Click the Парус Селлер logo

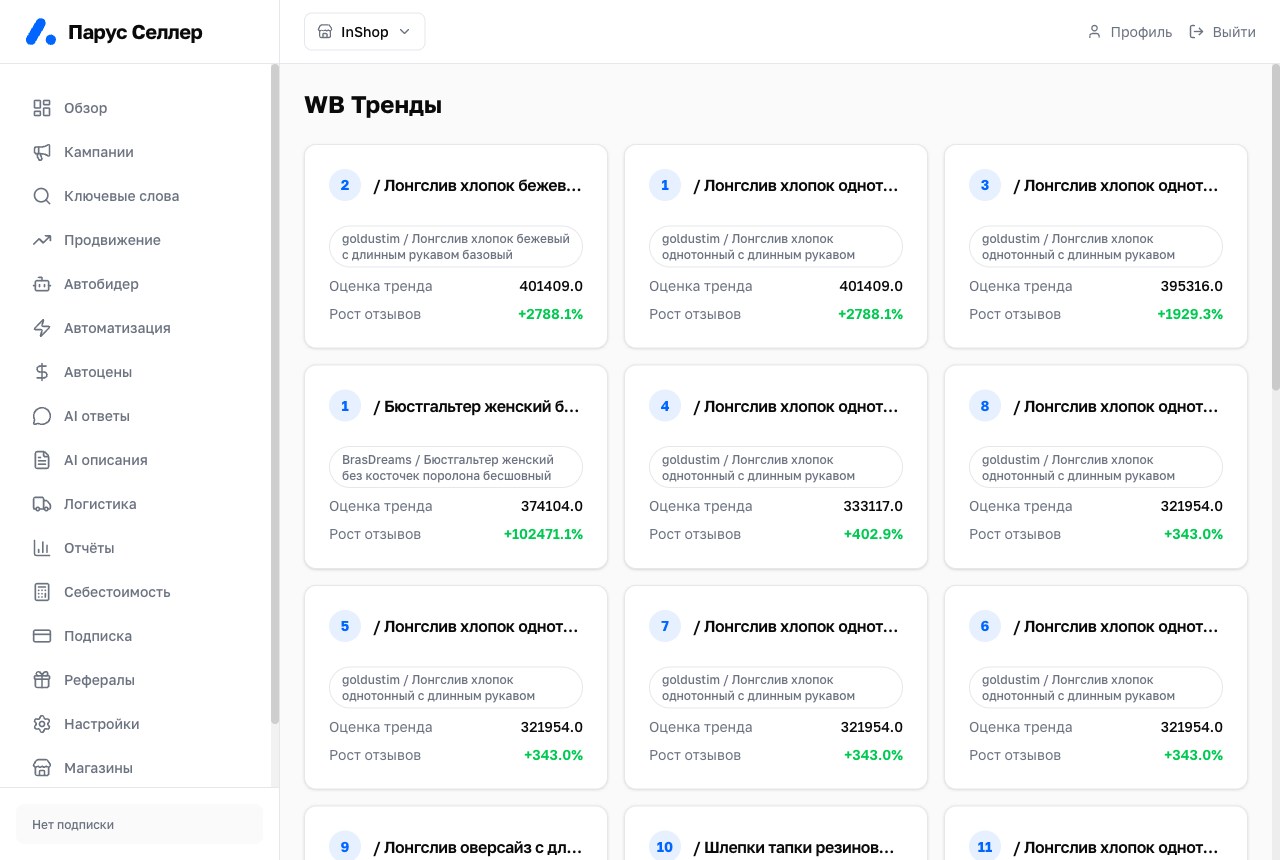(x=114, y=32)
